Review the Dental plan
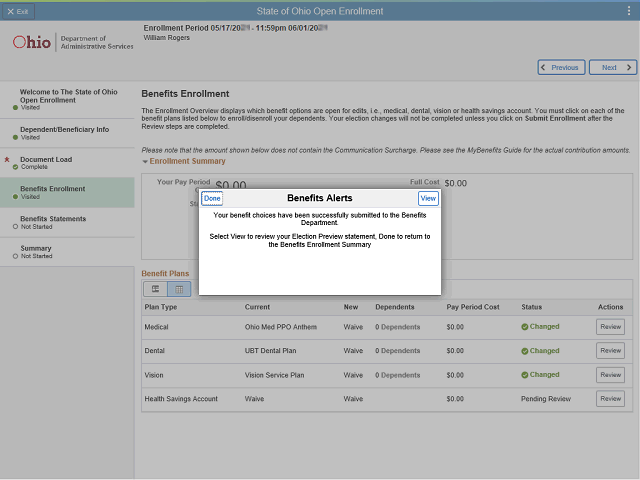This screenshot has width=640, height=480. tap(610, 351)
